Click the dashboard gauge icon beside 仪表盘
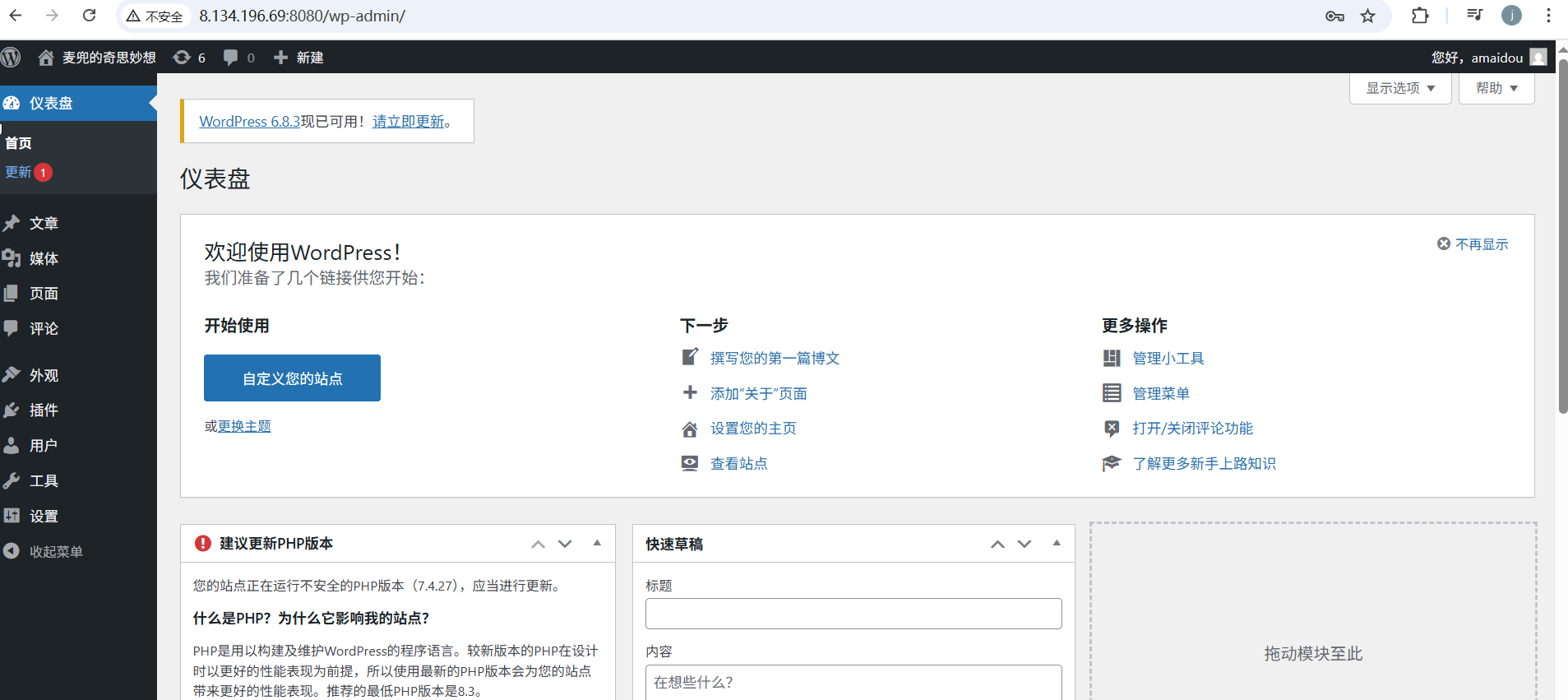The image size is (1568, 700). (12, 104)
